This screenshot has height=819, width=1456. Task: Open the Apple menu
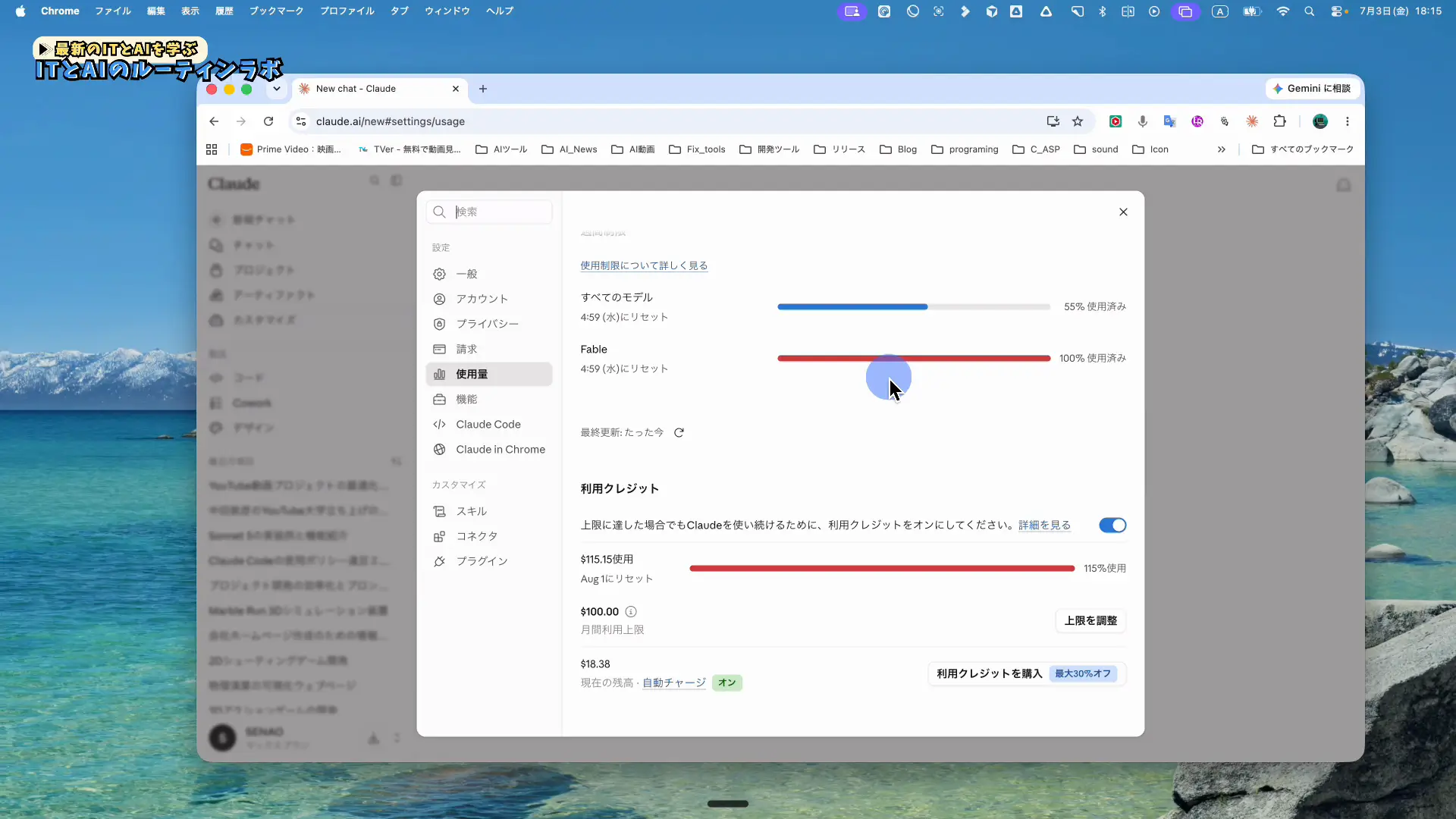(x=20, y=11)
